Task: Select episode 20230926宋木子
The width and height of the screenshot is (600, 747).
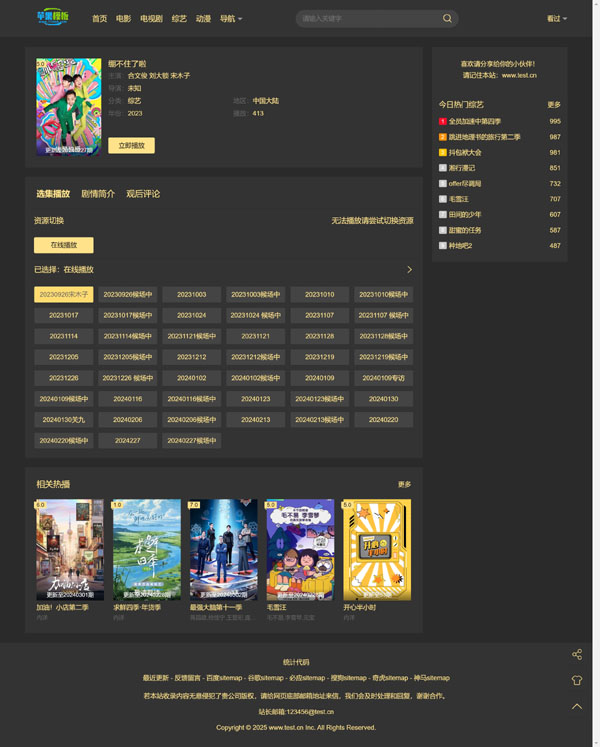Action: [x=63, y=295]
